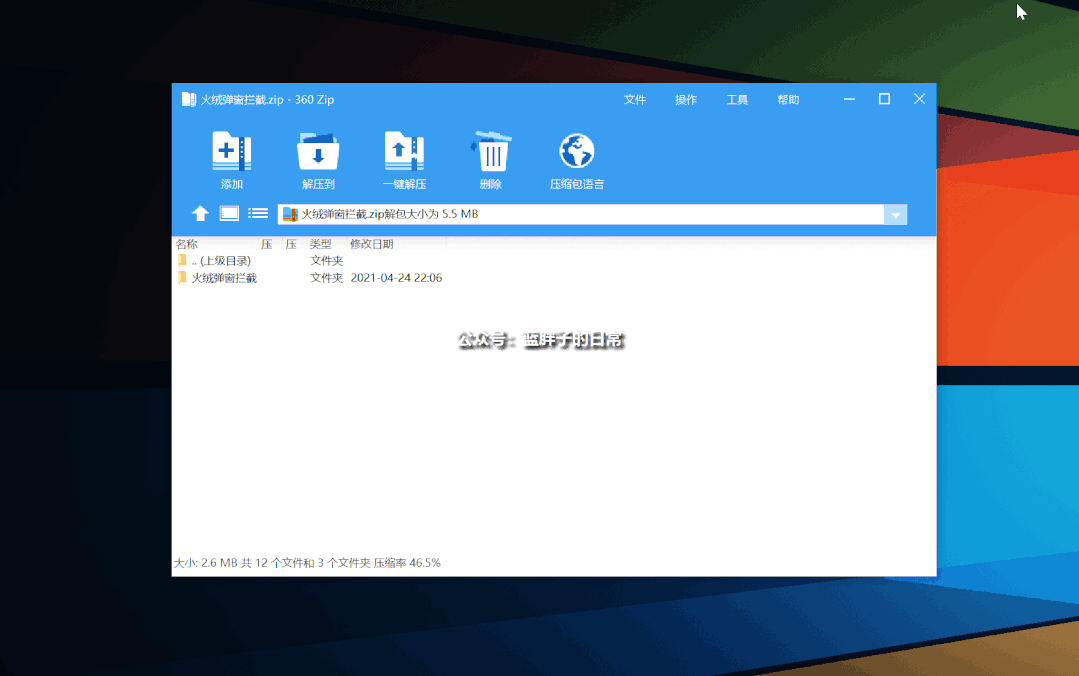This screenshot has width=1079, height=676.
Task: Switch to large icon view mode
Action: [229, 214]
